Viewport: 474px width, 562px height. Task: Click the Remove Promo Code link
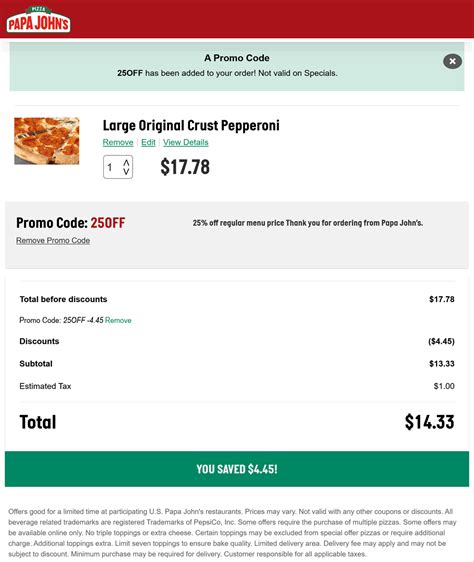(x=53, y=240)
